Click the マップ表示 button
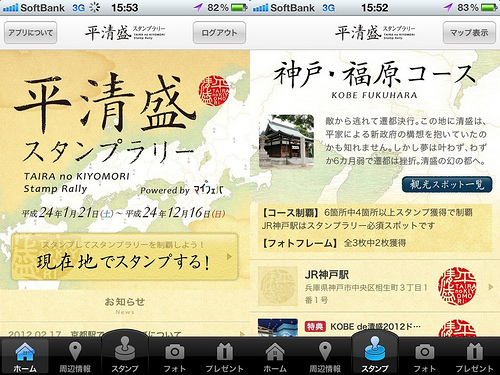The height and width of the screenshot is (375, 500). [469, 33]
